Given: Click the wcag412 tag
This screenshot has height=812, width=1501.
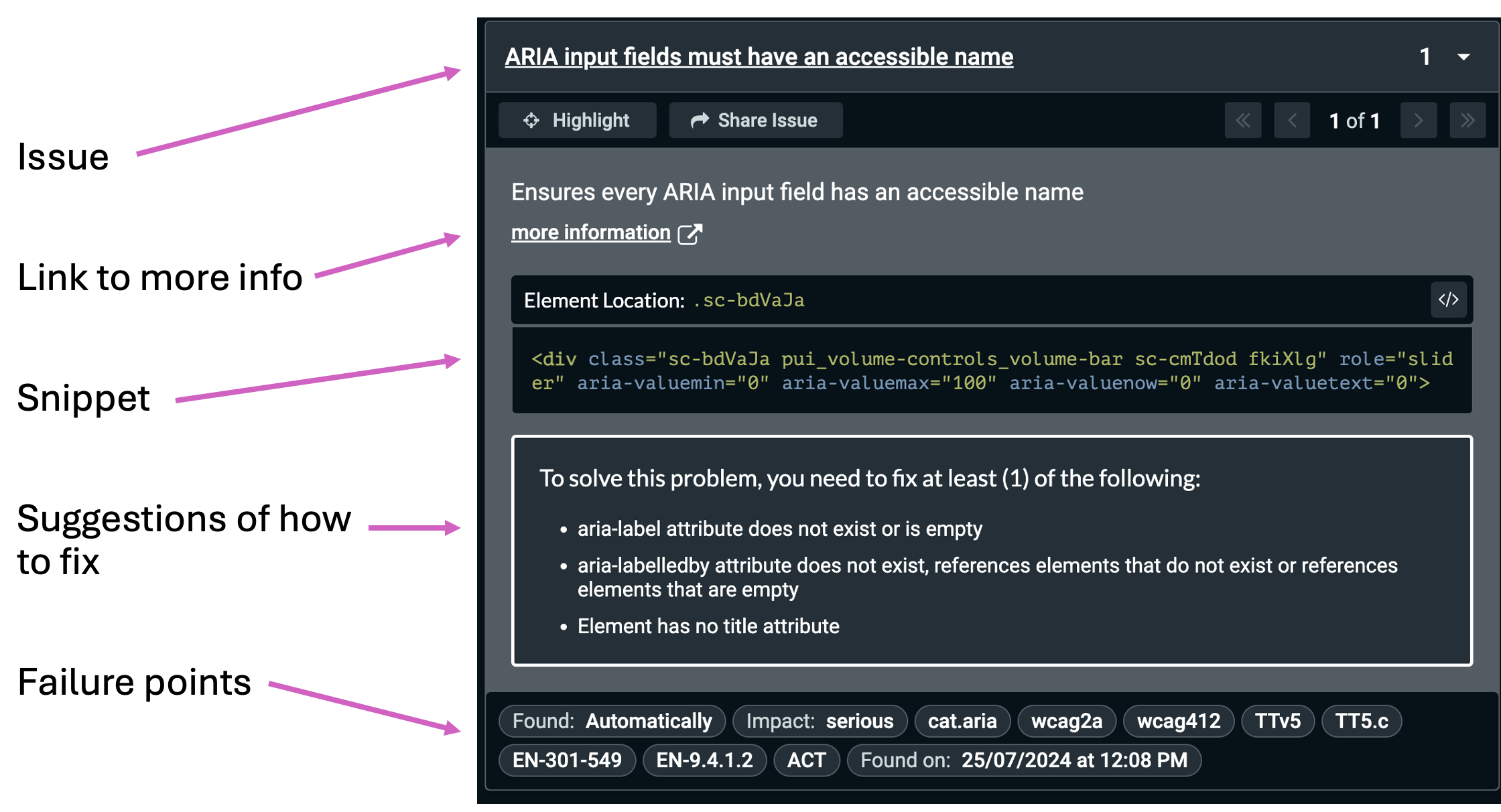Looking at the screenshot, I should (x=1179, y=721).
